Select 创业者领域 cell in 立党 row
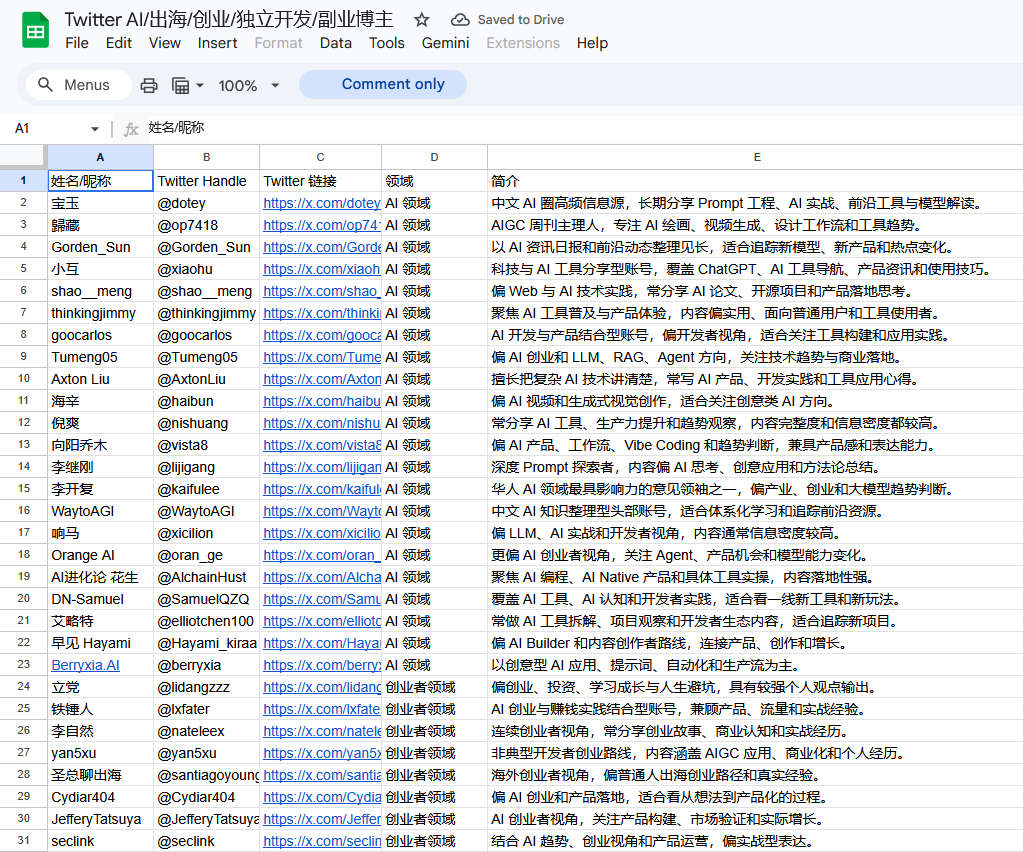Viewport: 1023px width, 852px height. [x=435, y=687]
